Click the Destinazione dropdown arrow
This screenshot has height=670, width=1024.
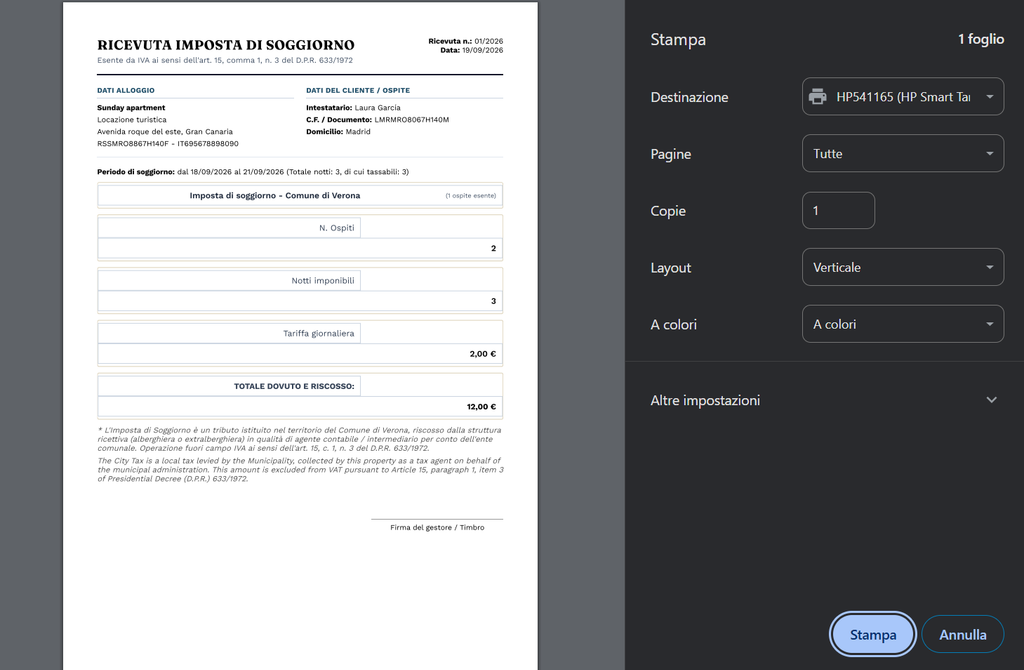pos(990,97)
